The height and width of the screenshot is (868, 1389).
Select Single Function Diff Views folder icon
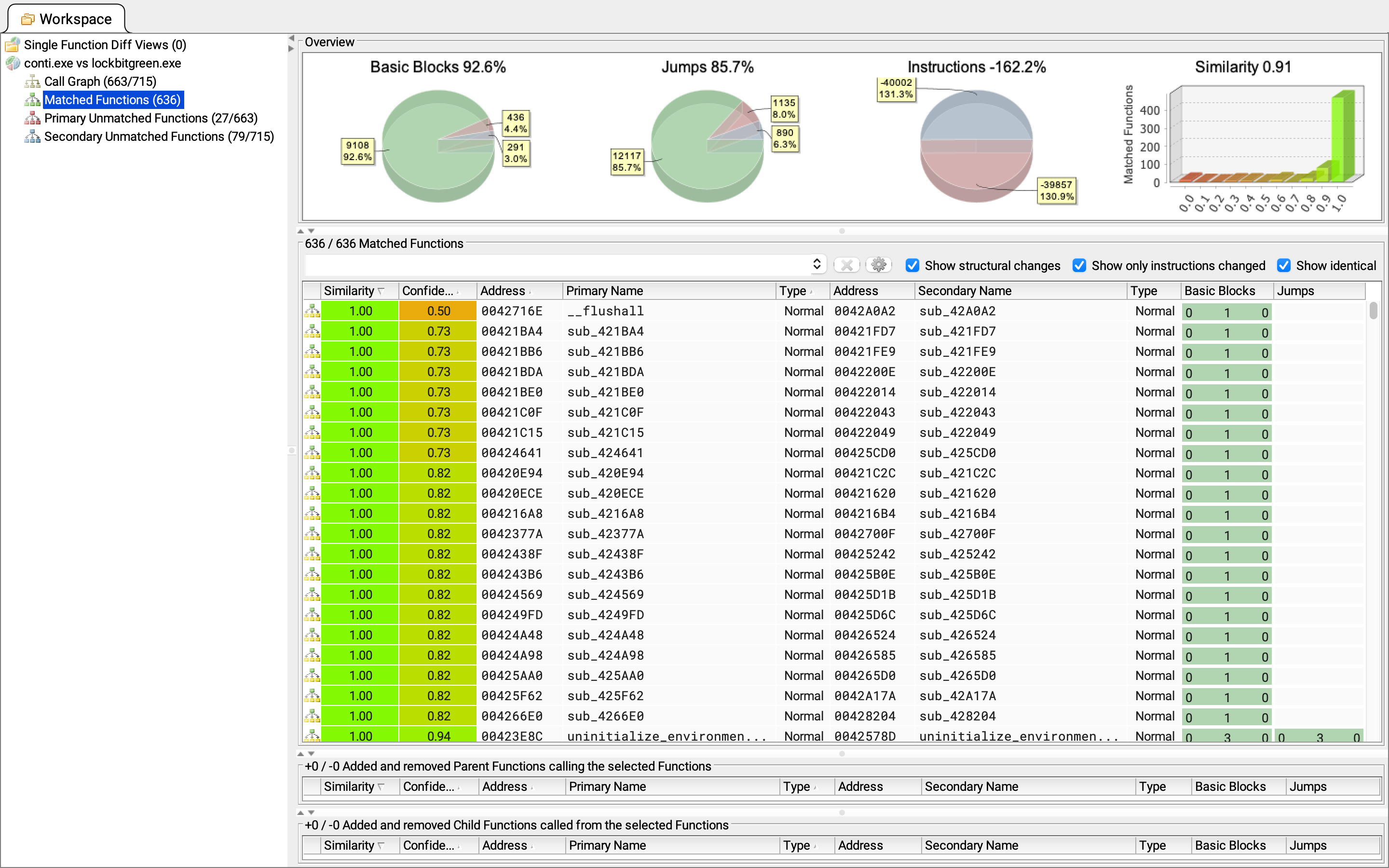[13, 45]
